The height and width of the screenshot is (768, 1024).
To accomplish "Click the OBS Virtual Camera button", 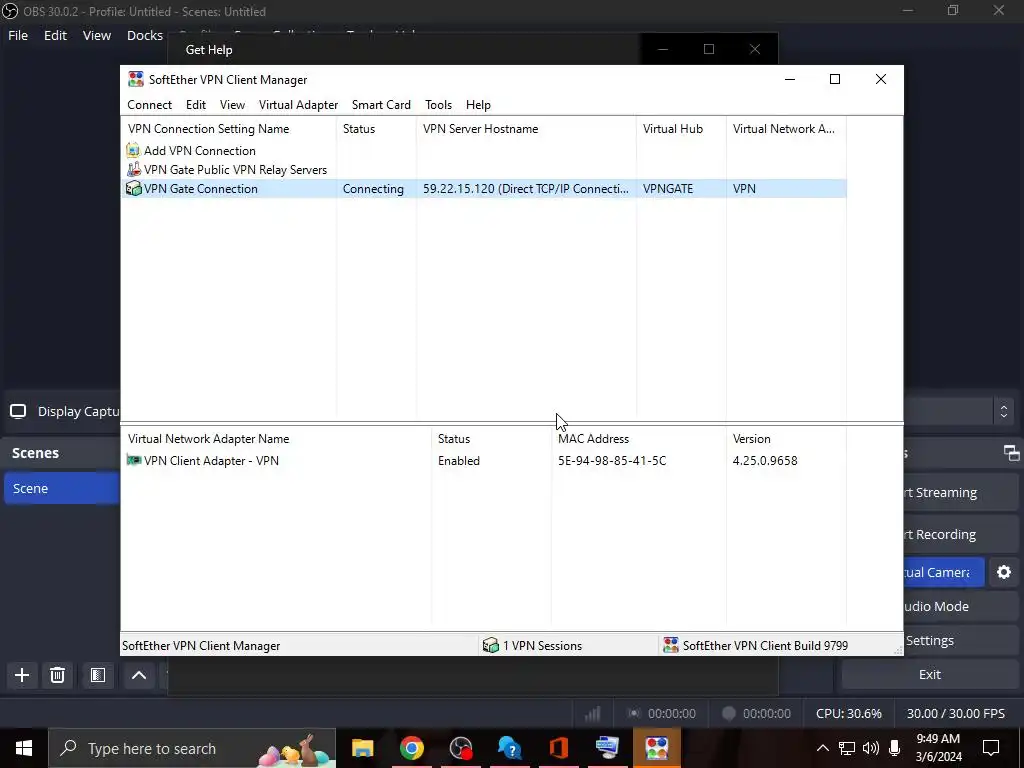I will pos(944,572).
